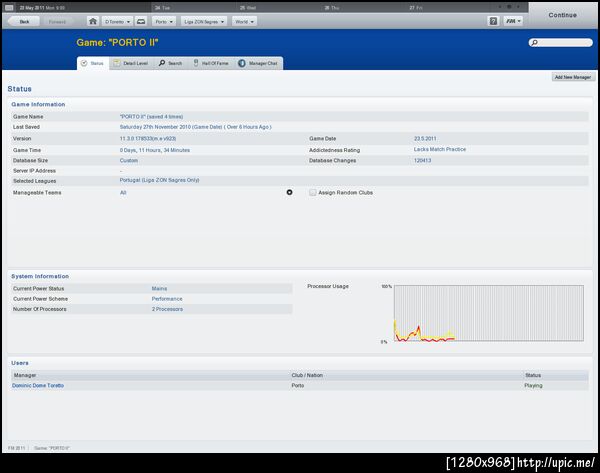600x473 pixels.
Task: Open the Search tab
Action: (x=171, y=63)
